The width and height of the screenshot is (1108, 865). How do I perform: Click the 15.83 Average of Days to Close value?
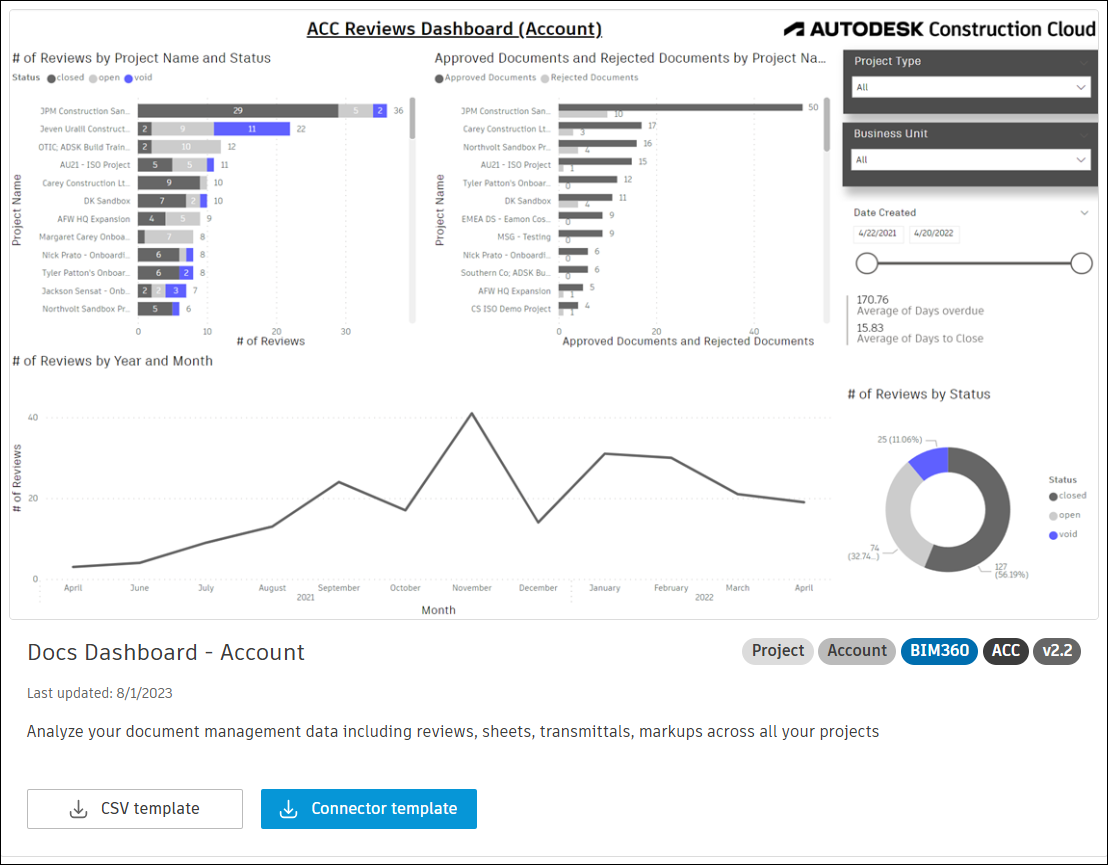[x=870, y=328]
